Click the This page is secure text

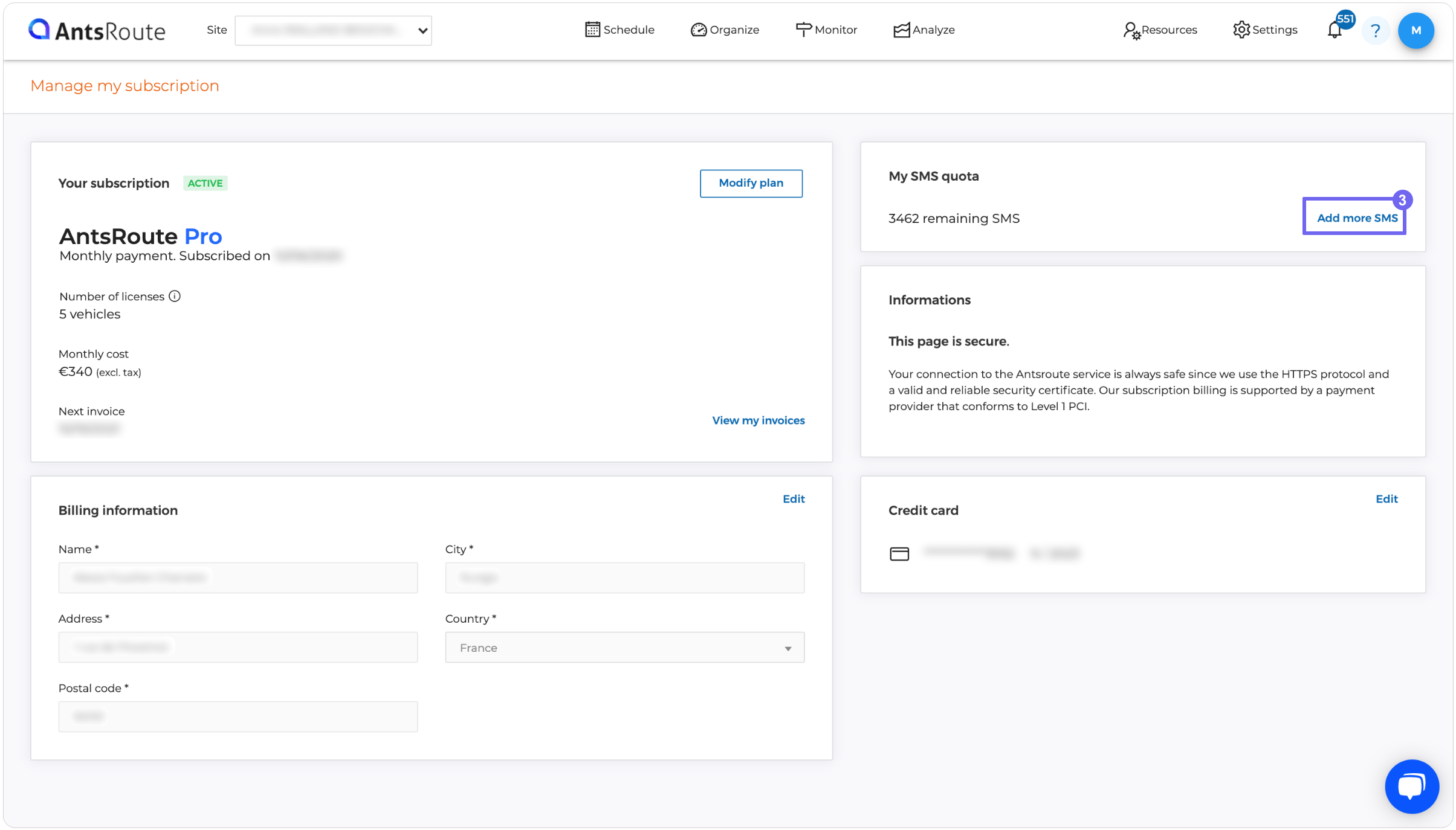[948, 341]
